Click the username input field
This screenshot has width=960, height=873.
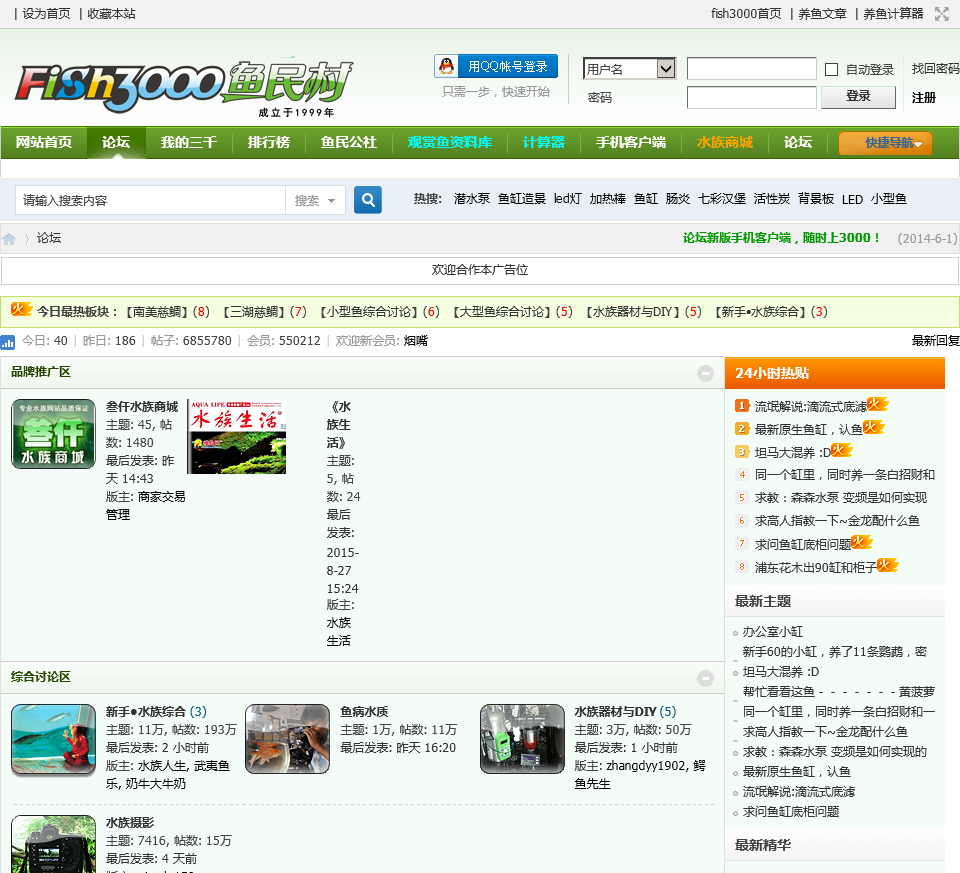point(752,69)
